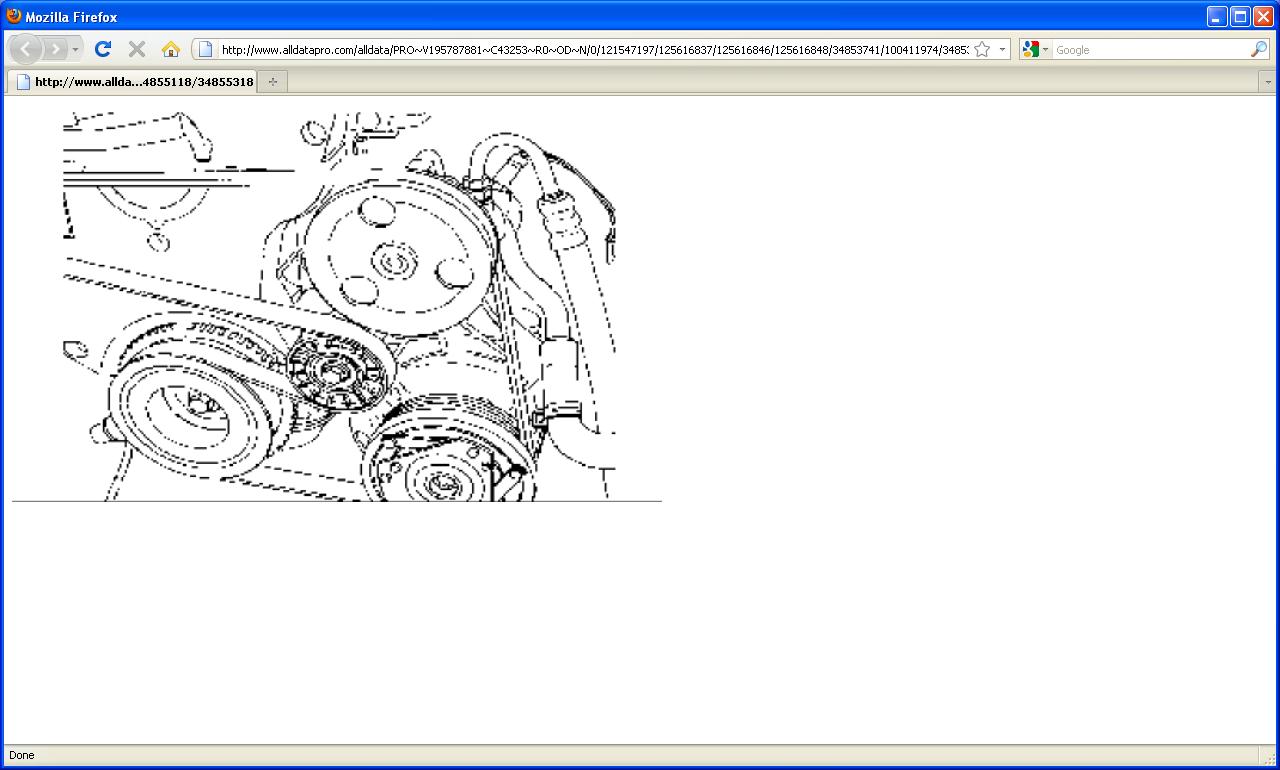
Task: Open the back/forward history dropdown
Action: [x=76, y=49]
